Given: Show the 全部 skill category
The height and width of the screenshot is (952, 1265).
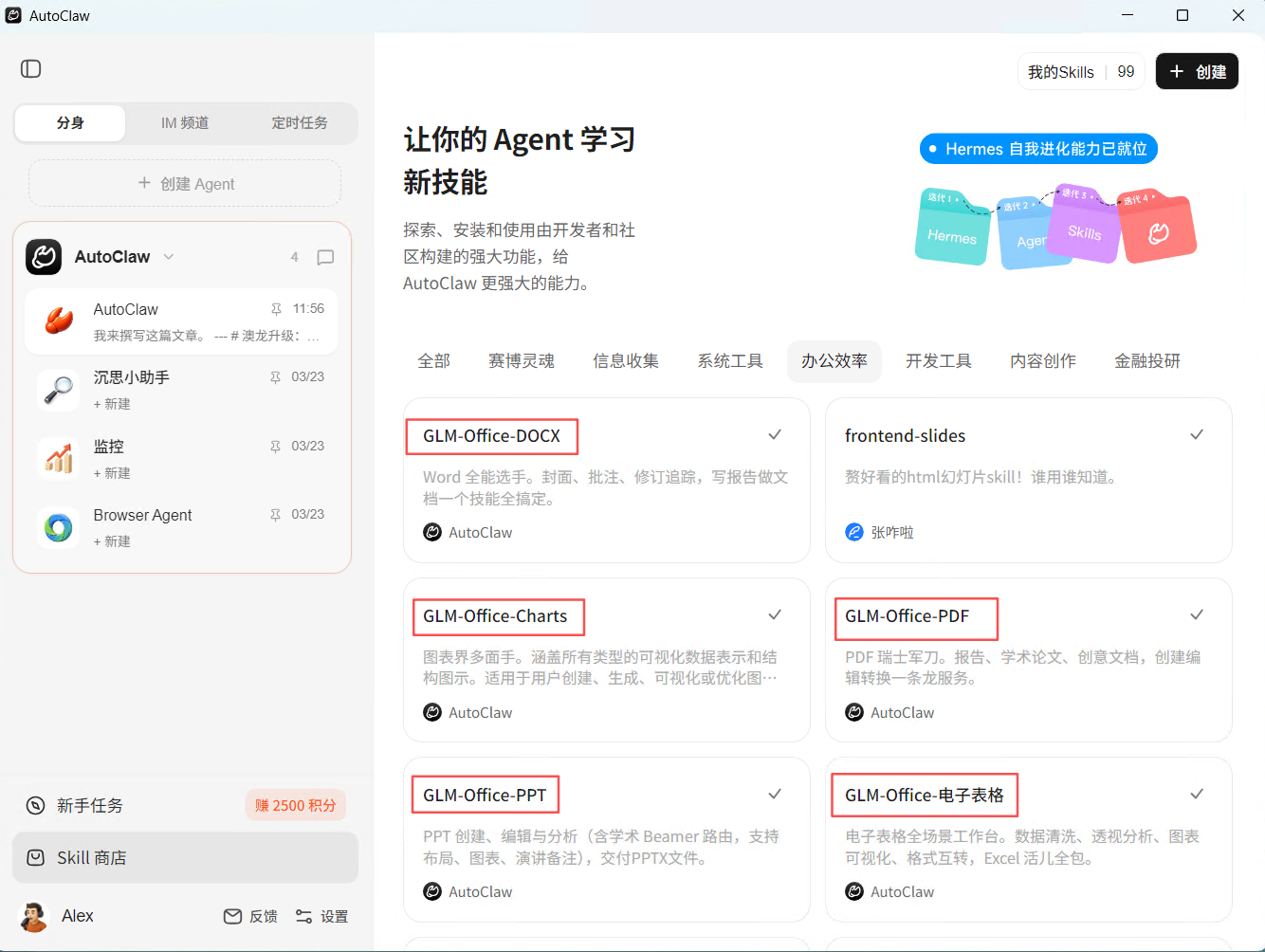Looking at the screenshot, I should pos(434,361).
